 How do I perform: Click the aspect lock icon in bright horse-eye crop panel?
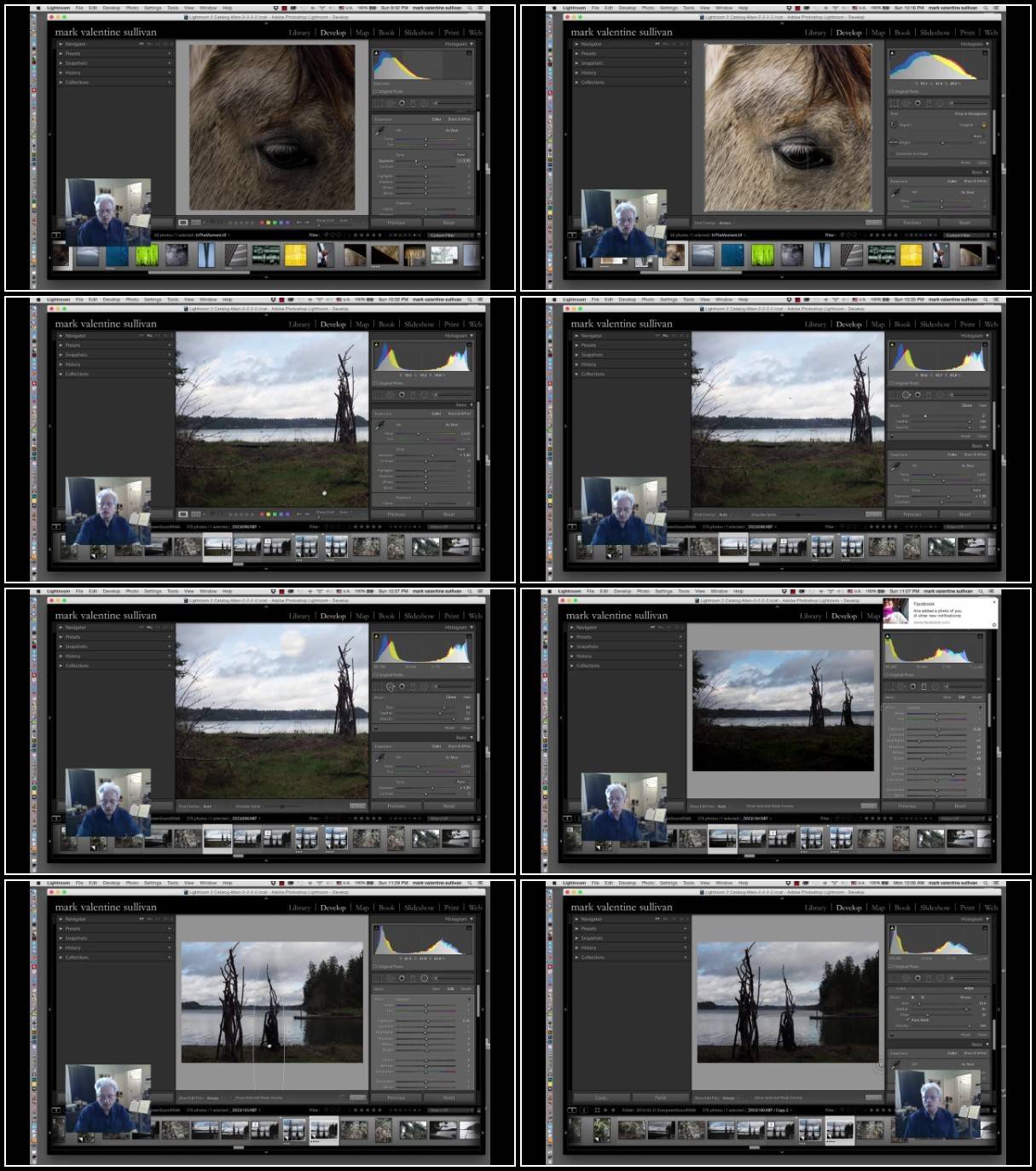point(983,125)
